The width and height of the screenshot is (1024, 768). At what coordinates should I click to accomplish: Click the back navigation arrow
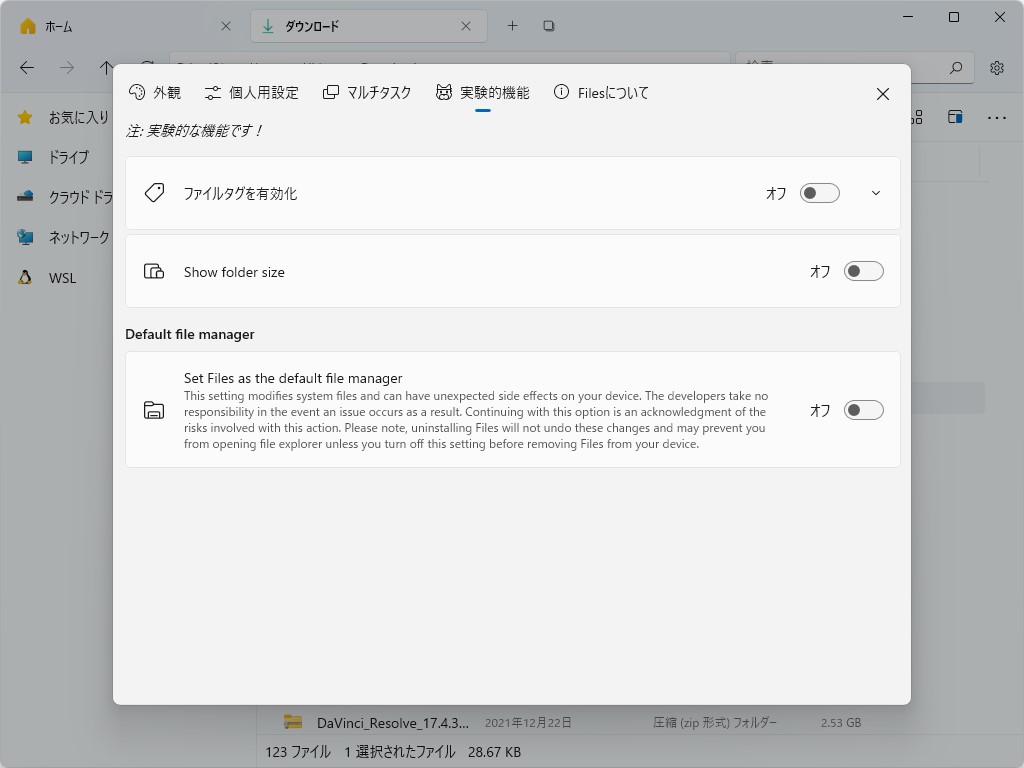tap(26, 67)
